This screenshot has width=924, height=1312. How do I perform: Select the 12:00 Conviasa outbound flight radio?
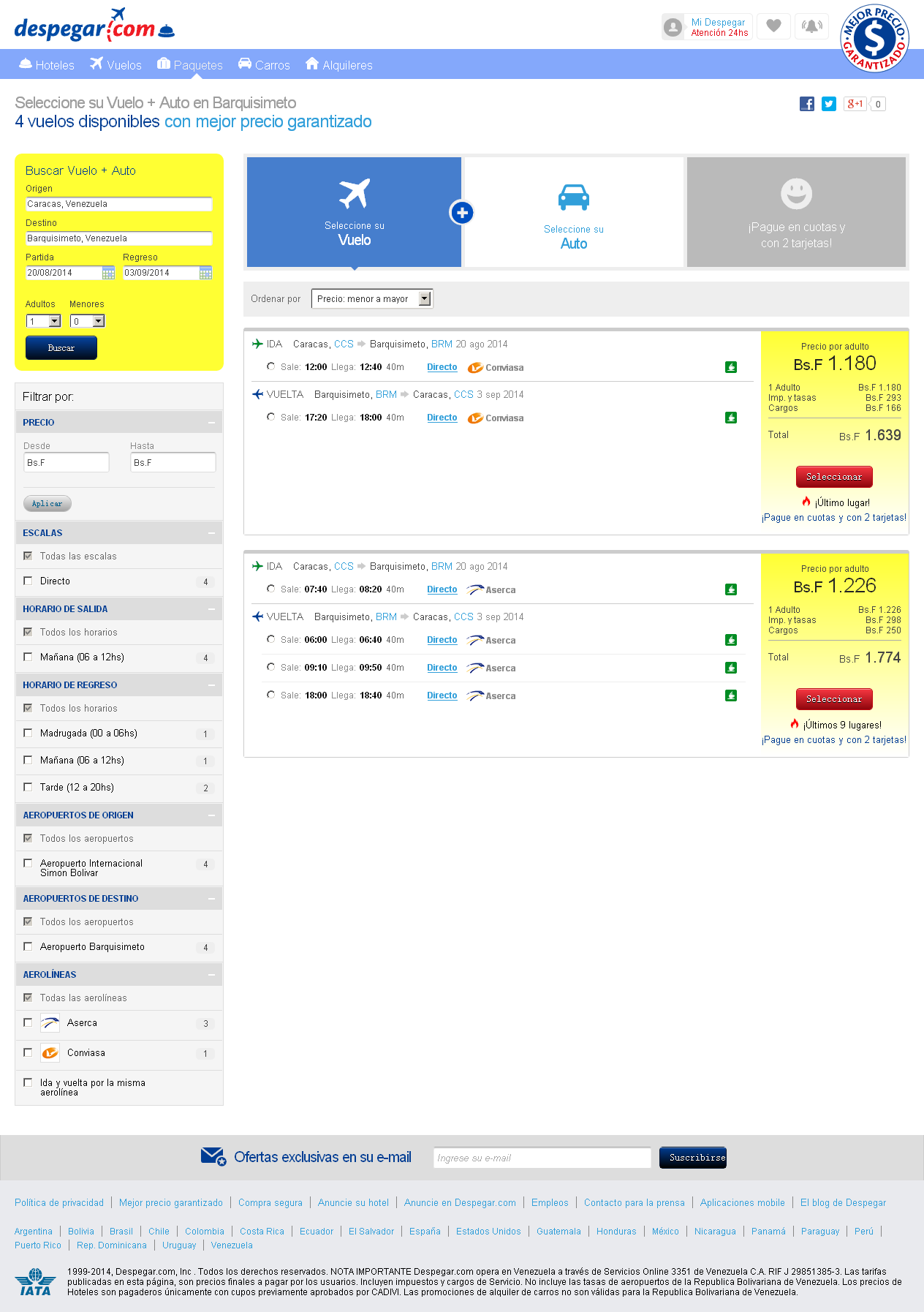pyautogui.click(x=271, y=366)
